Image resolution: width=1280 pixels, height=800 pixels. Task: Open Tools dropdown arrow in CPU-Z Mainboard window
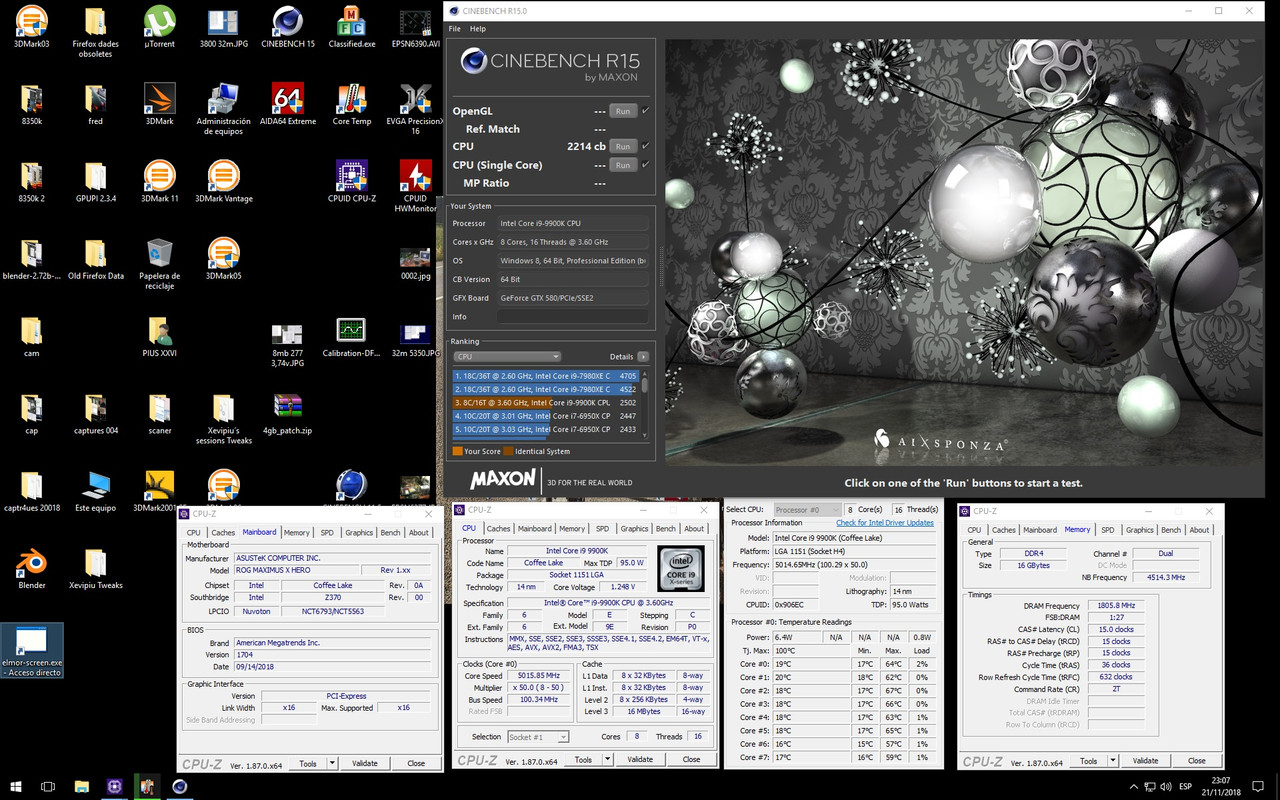[331, 763]
